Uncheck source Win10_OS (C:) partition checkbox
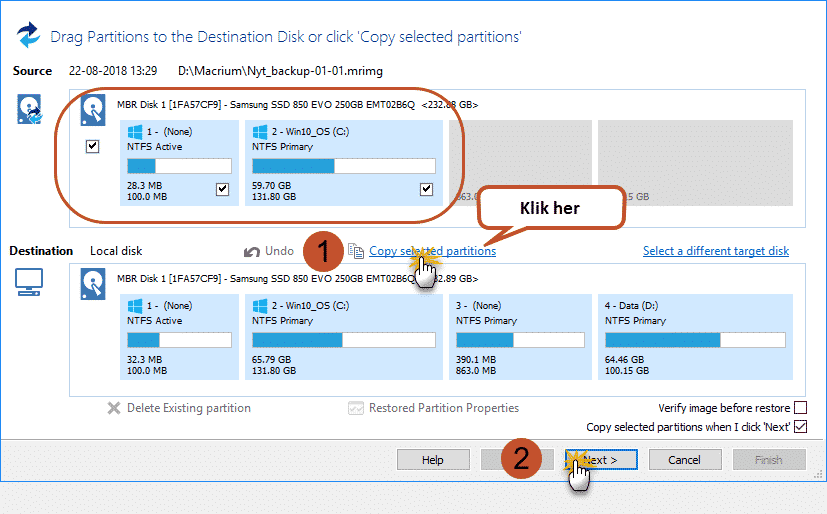Image resolution: width=827 pixels, height=514 pixels. (426, 190)
